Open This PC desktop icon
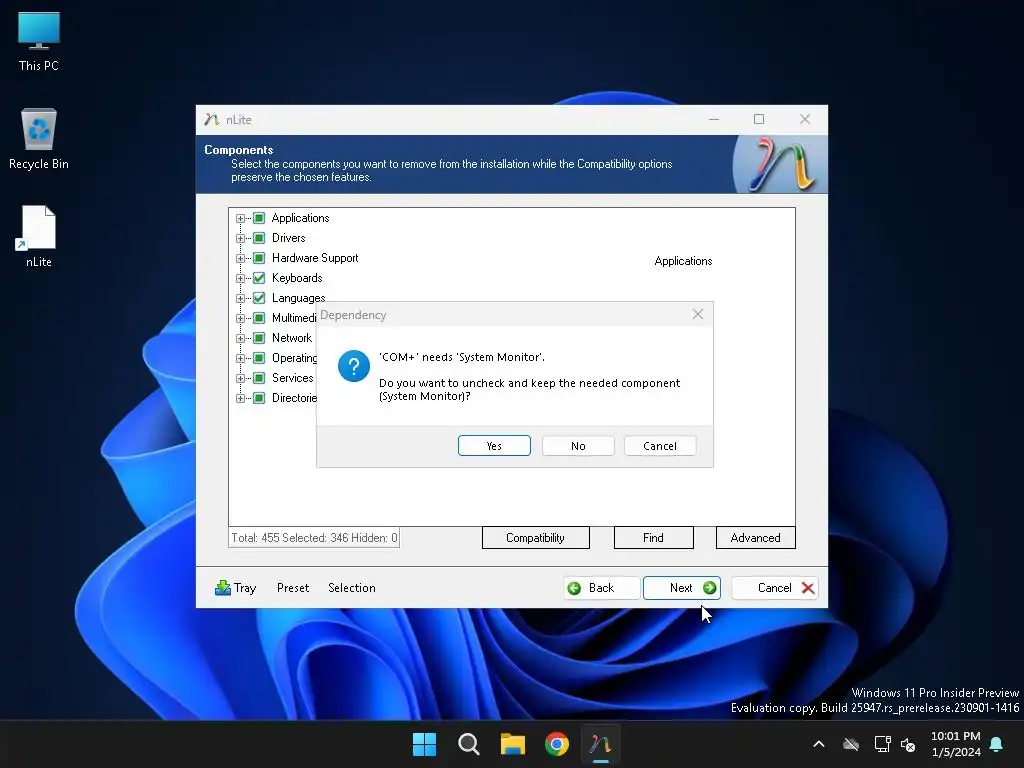Screen dimensions: 1024x768 click(x=39, y=41)
